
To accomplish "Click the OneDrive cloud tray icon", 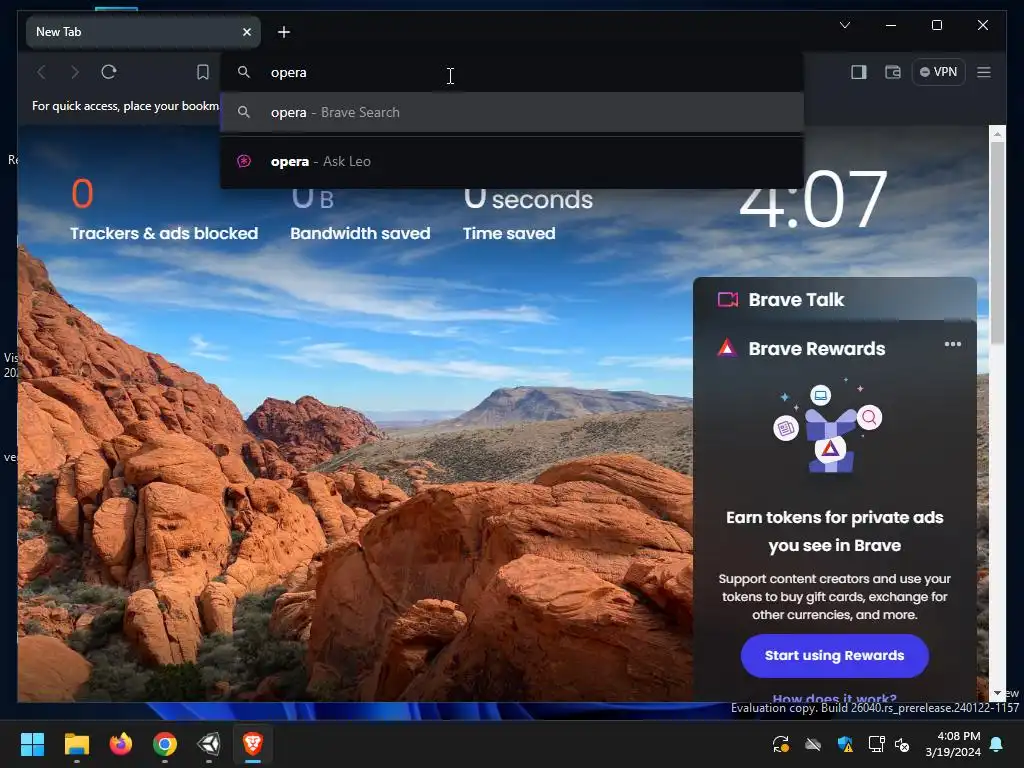I will pos(812,744).
